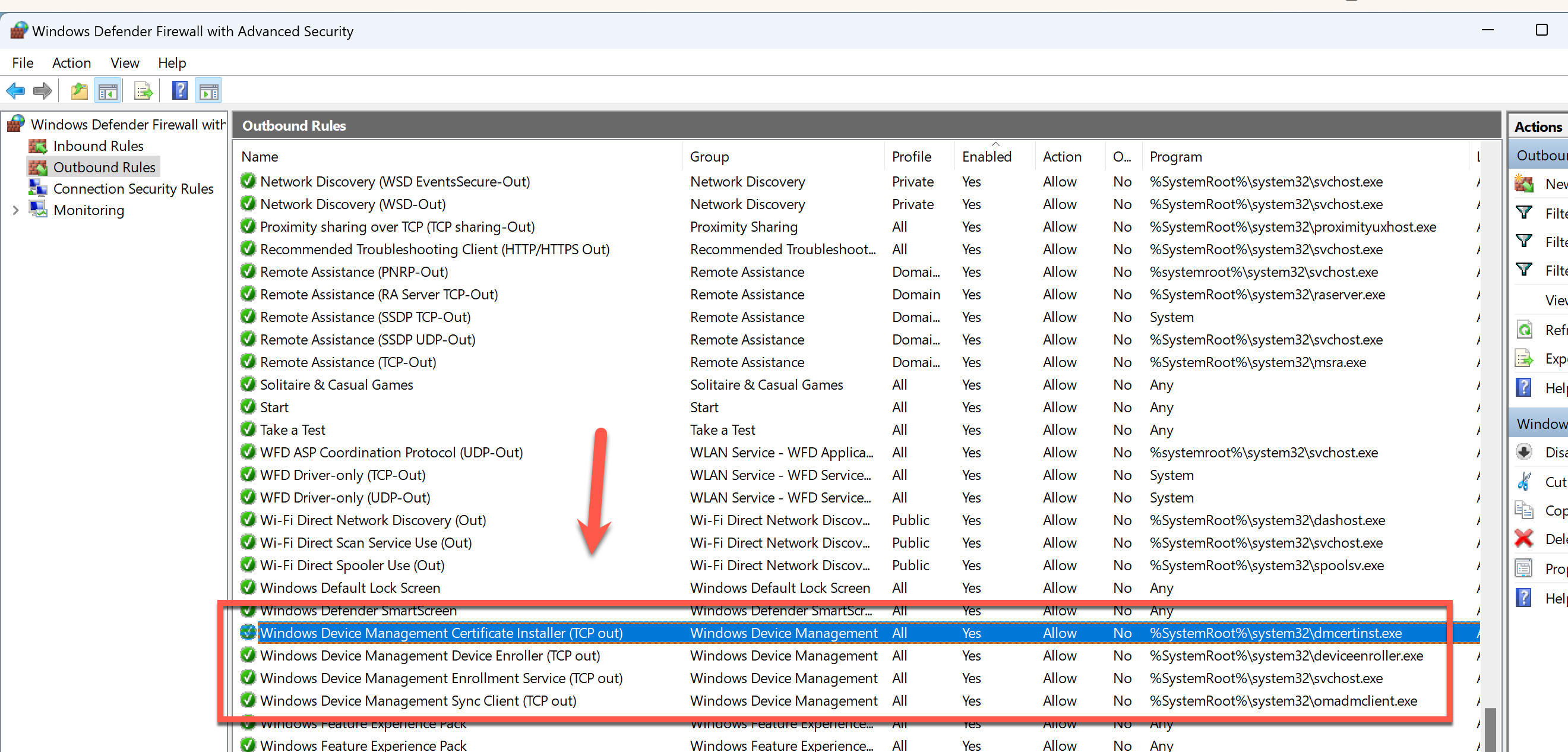
Task: Select Outbound Rules in the tree
Action: coord(104,167)
